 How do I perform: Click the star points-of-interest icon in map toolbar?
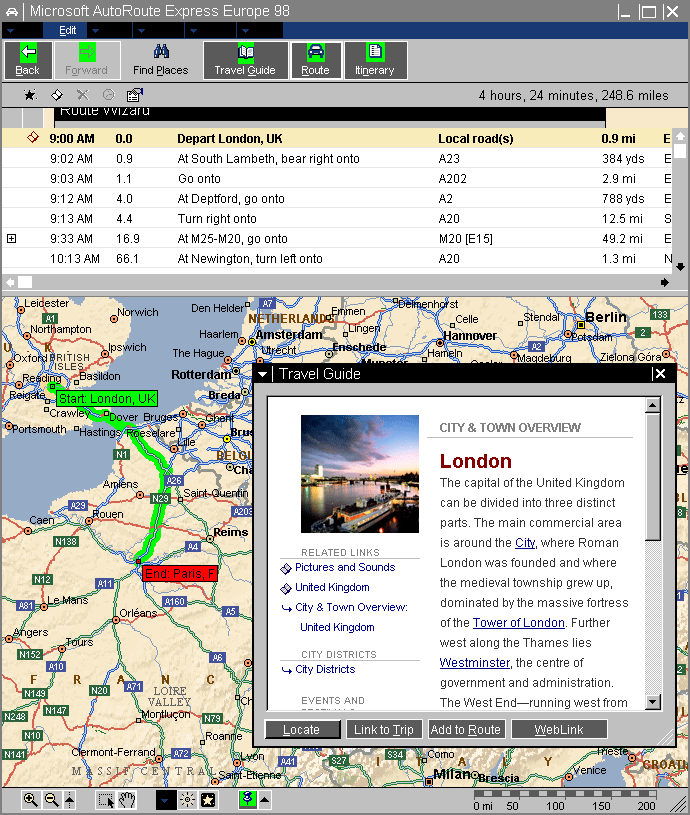(208, 800)
